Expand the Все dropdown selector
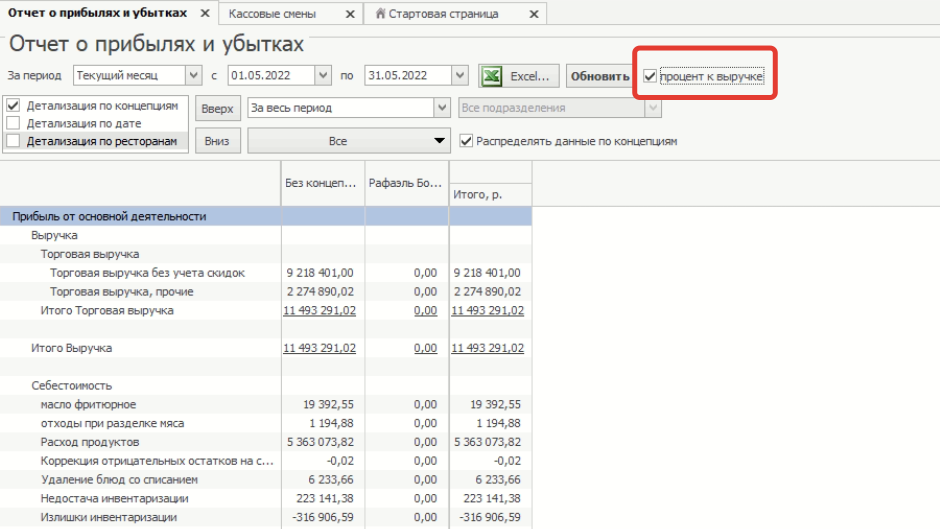Image resolution: width=940 pixels, height=529 pixels. coord(439,141)
